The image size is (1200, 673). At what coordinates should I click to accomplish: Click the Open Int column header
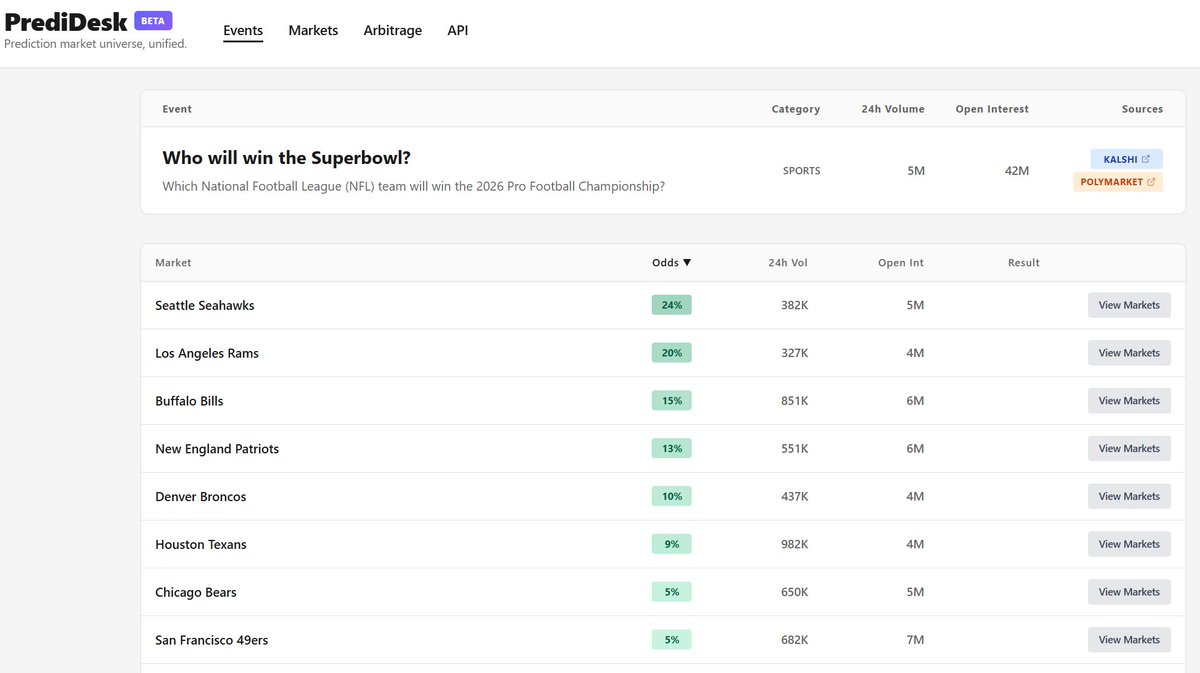click(901, 263)
